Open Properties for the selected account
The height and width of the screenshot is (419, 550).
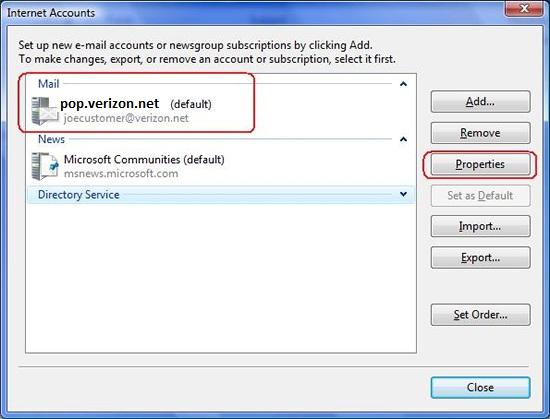(x=480, y=164)
